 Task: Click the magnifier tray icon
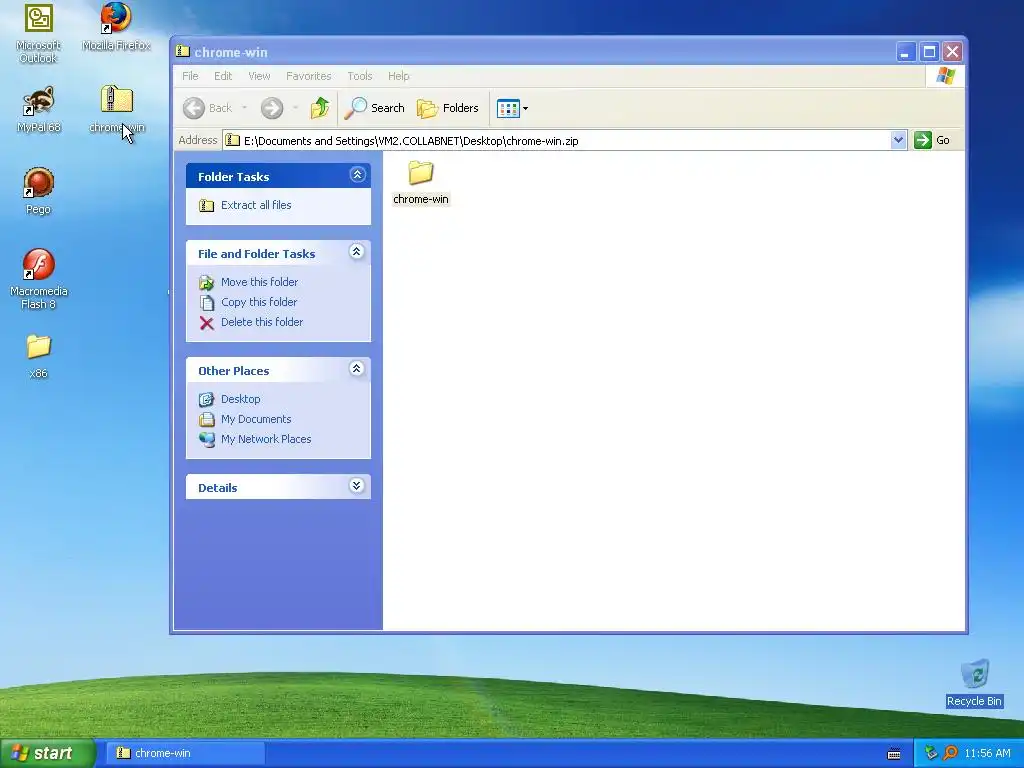click(x=950, y=753)
